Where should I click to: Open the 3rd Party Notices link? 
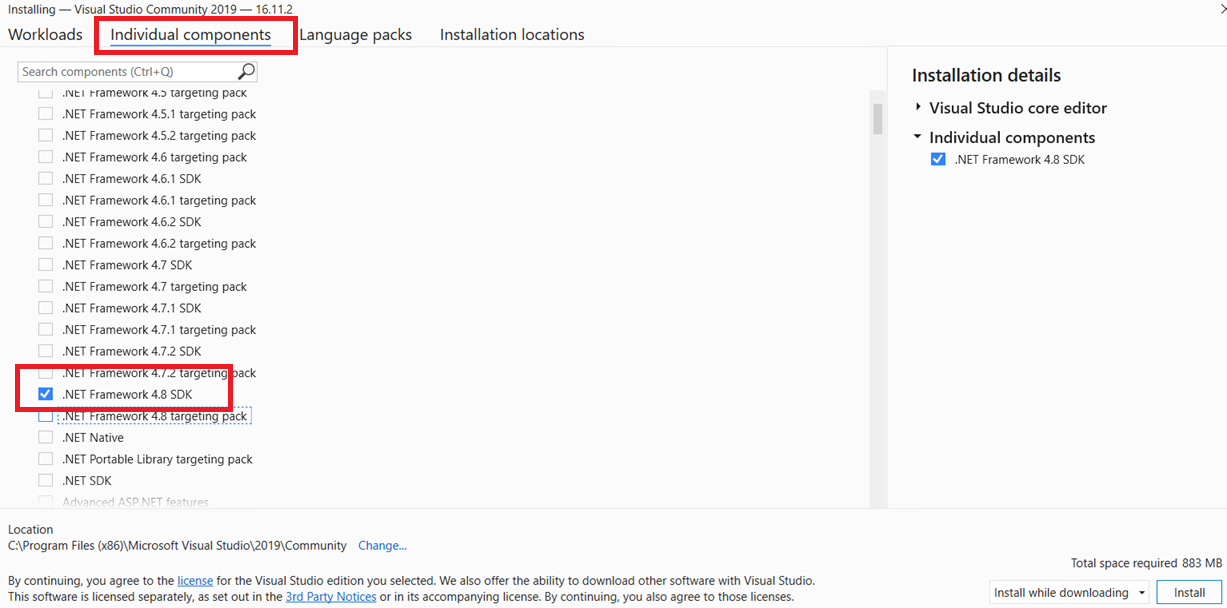click(331, 597)
